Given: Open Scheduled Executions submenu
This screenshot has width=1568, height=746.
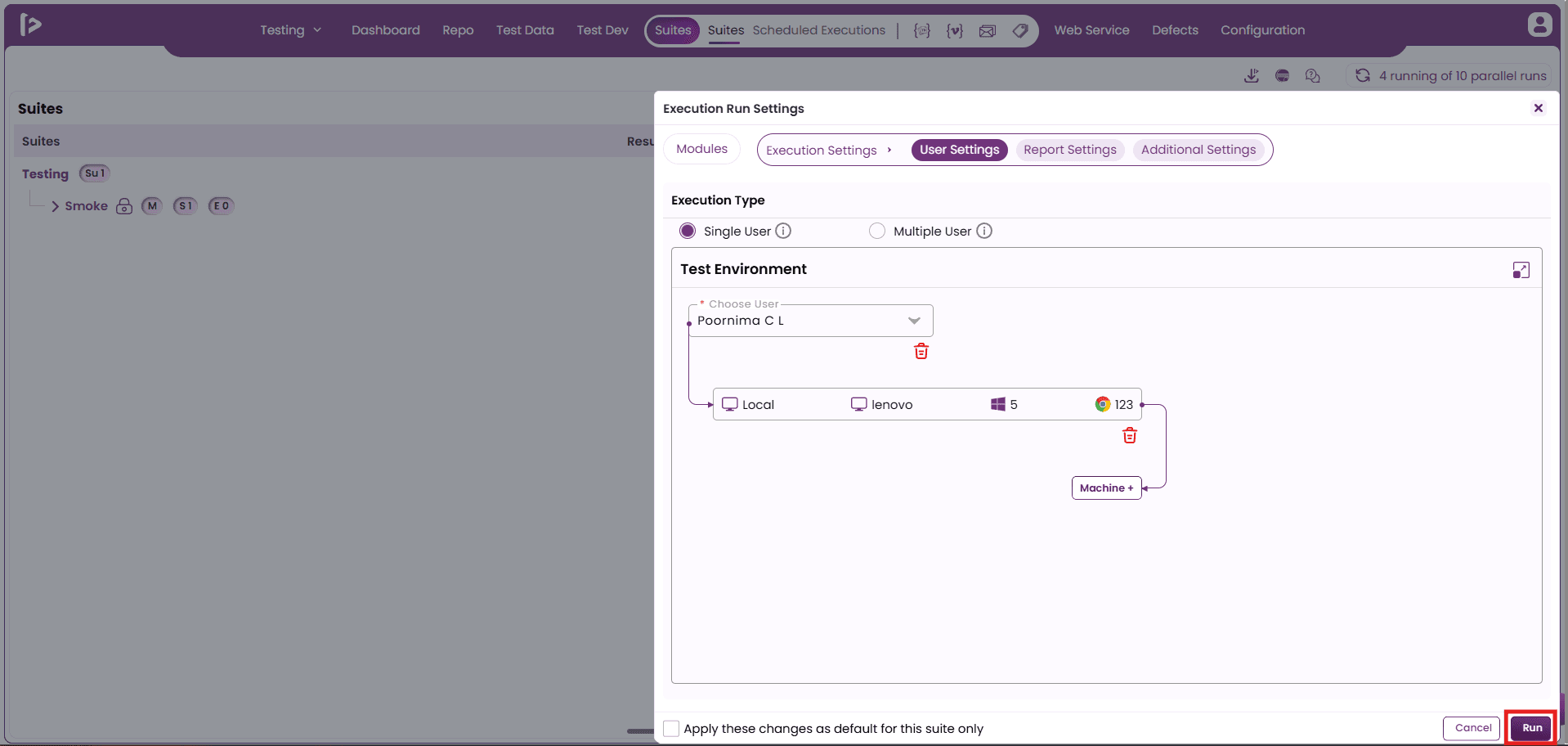Looking at the screenshot, I should (818, 30).
